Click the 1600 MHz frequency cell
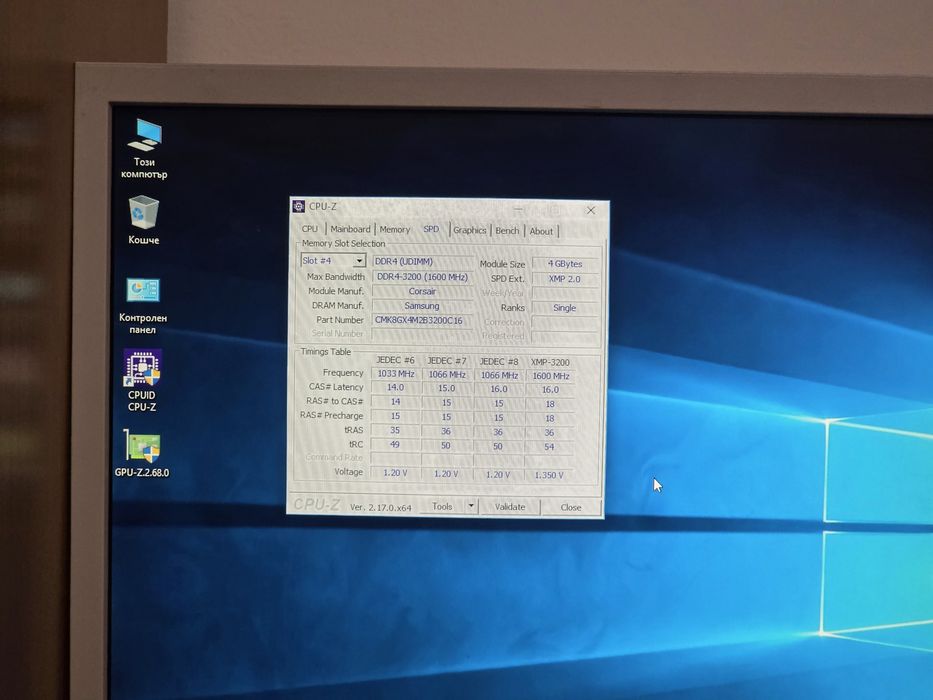The image size is (933, 700). [550, 376]
